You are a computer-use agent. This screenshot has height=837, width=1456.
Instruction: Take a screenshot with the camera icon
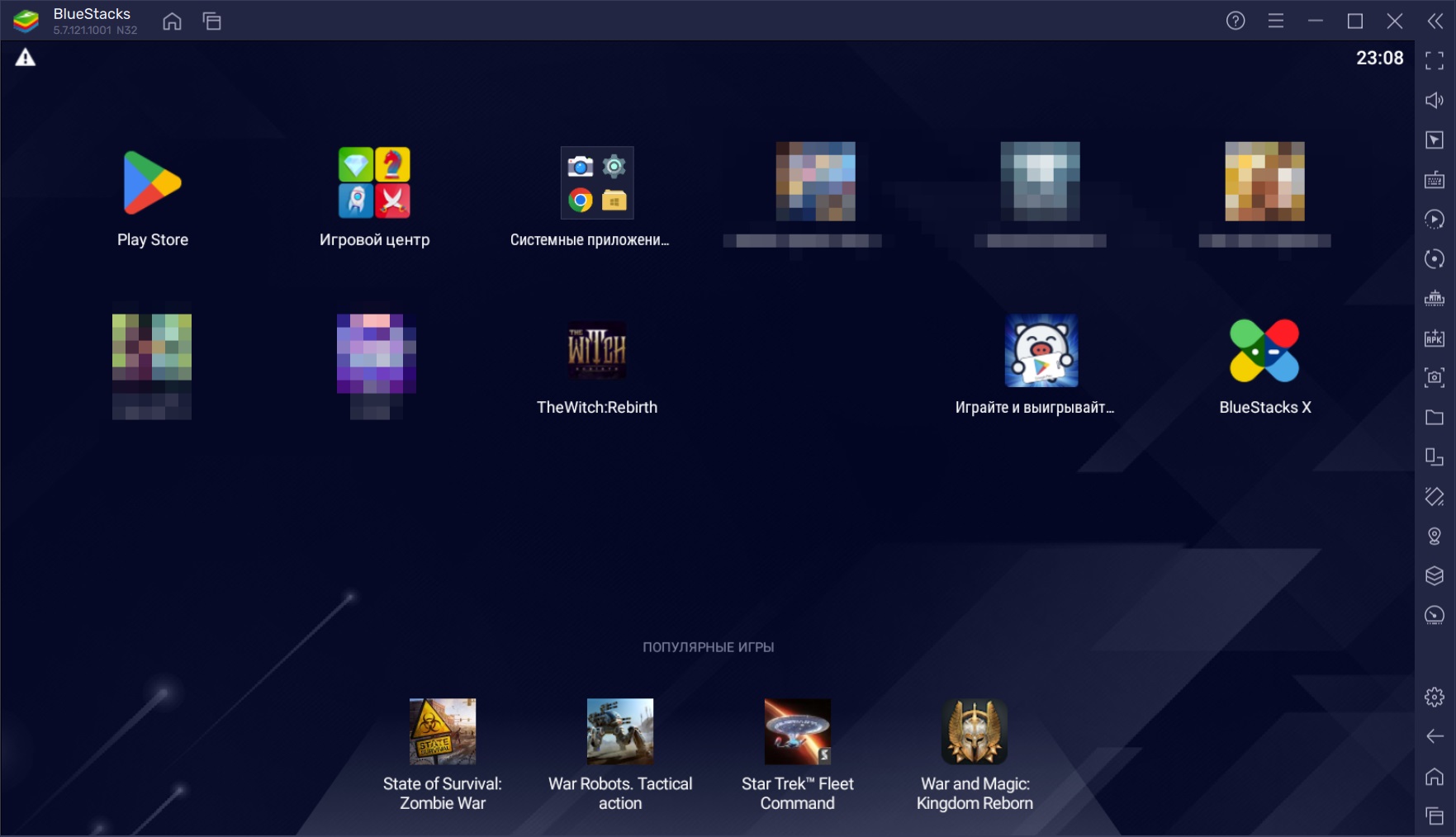click(x=1435, y=377)
